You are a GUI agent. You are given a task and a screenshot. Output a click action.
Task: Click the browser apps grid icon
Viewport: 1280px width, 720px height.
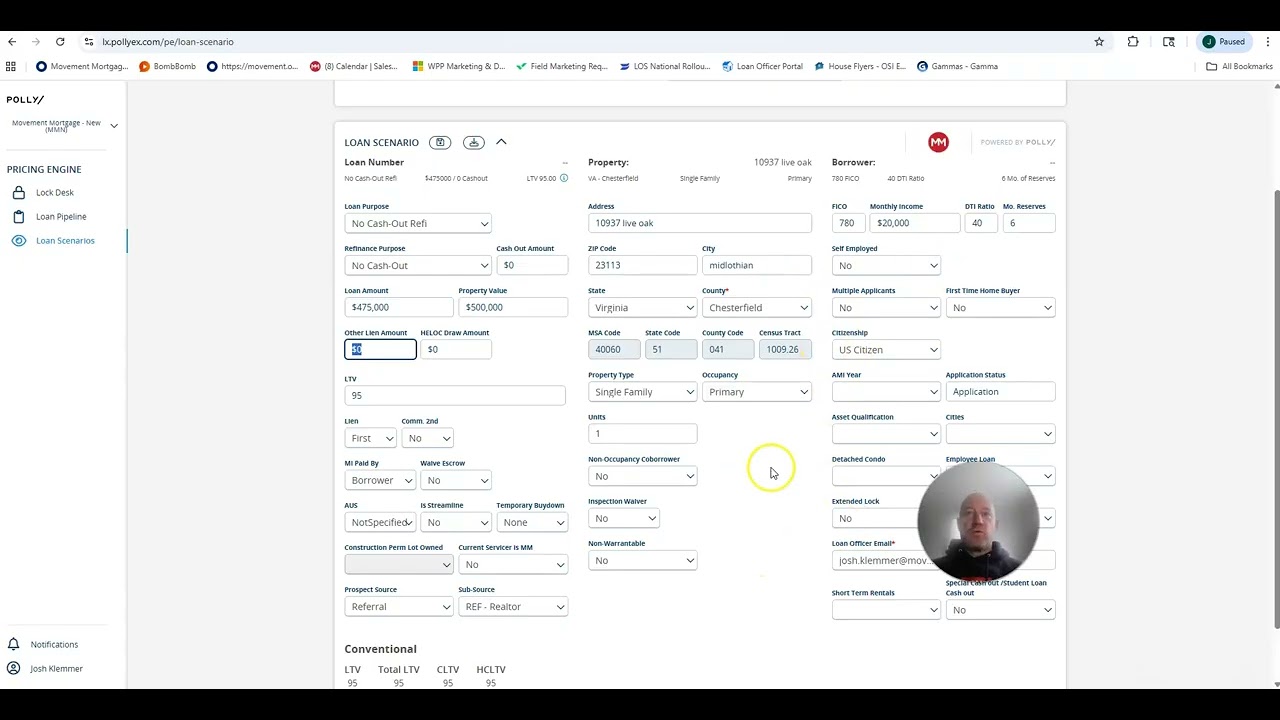click(x=11, y=66)
